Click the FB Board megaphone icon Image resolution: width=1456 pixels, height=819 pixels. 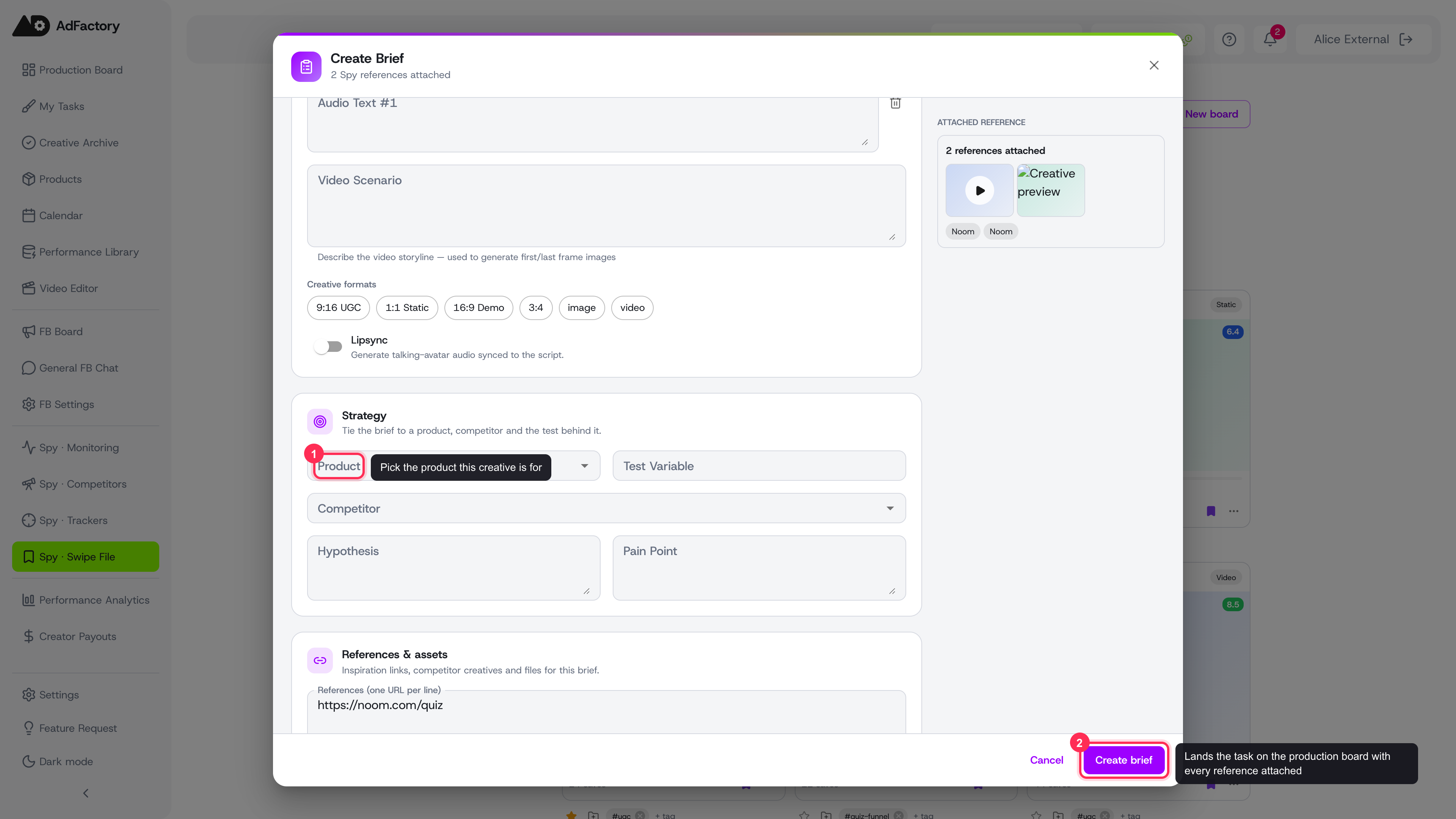[x=28, y=332]
